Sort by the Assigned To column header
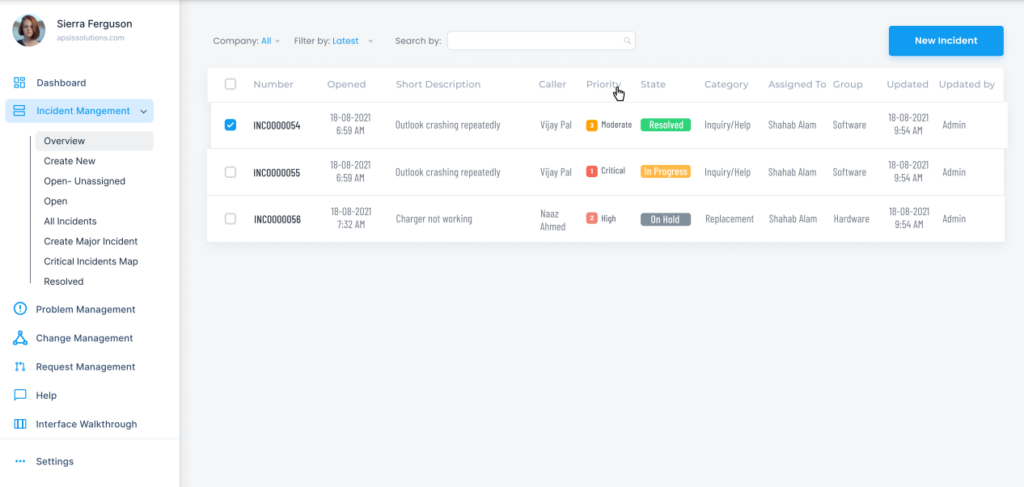This screenshot has width=1024, height=487. pyautogui.click(x=797, y=84)
